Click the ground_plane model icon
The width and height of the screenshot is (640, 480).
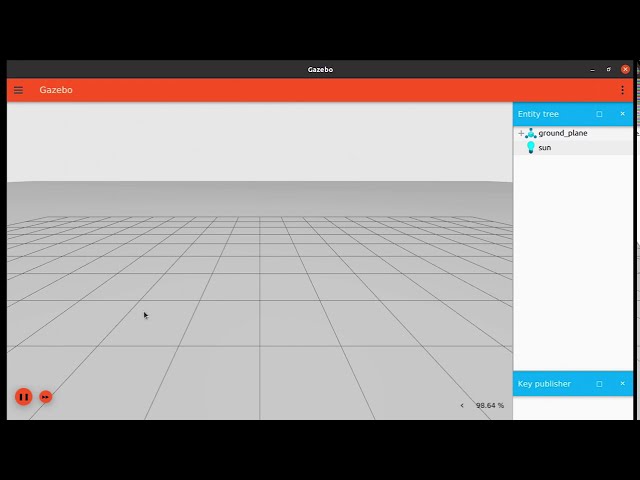pos(531,133)
